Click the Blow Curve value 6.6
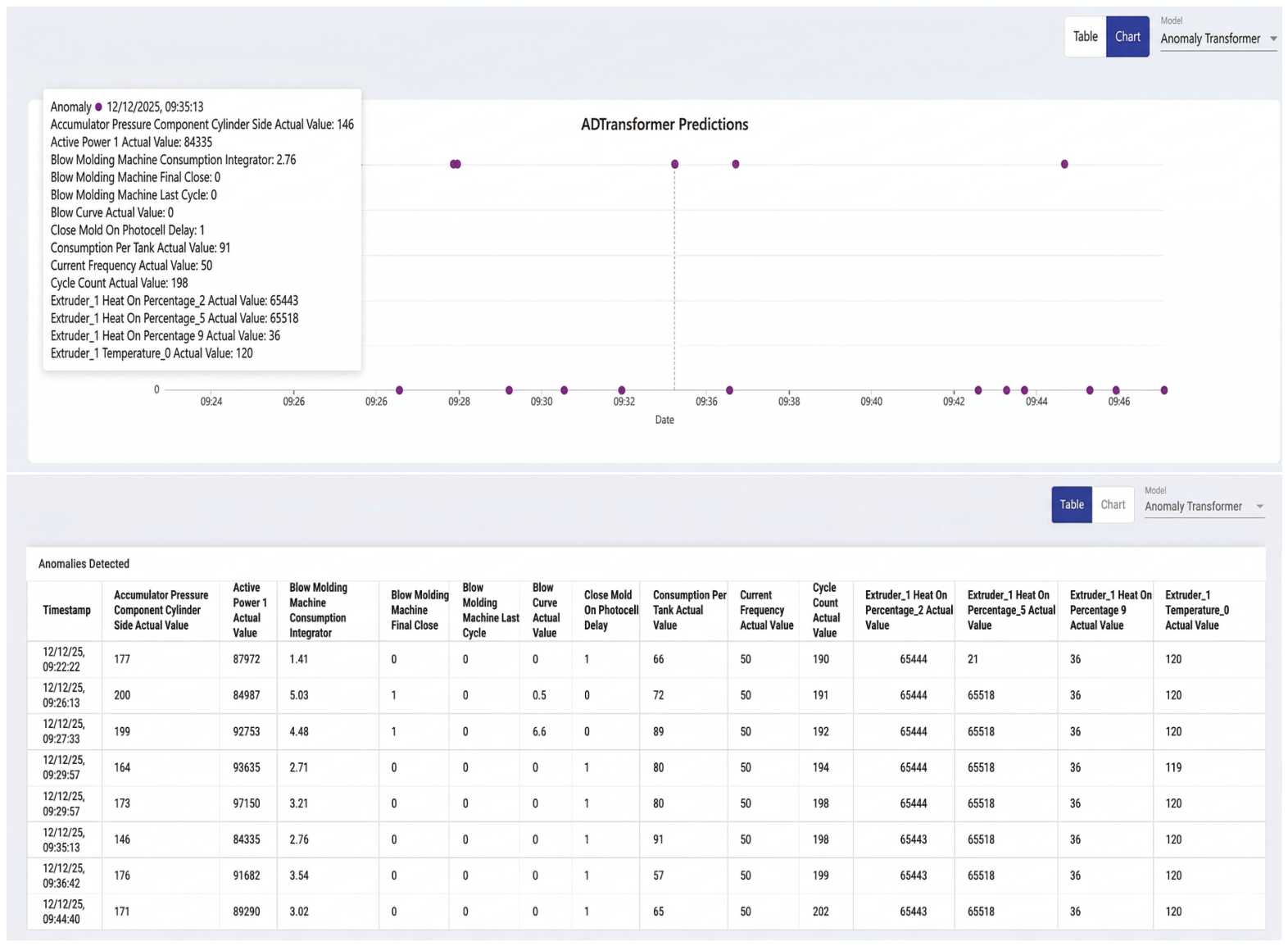Screen dimensions: 1288x946 coord(539,731)
